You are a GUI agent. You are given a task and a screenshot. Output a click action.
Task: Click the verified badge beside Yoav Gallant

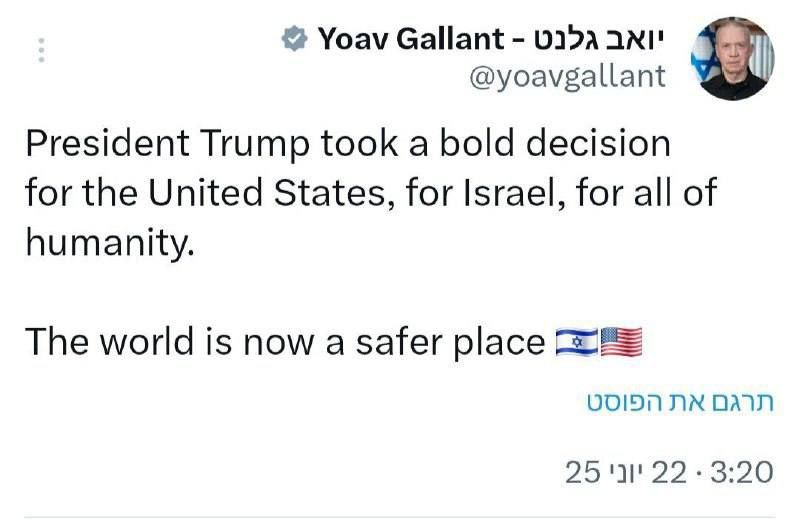tap(294, 39)
